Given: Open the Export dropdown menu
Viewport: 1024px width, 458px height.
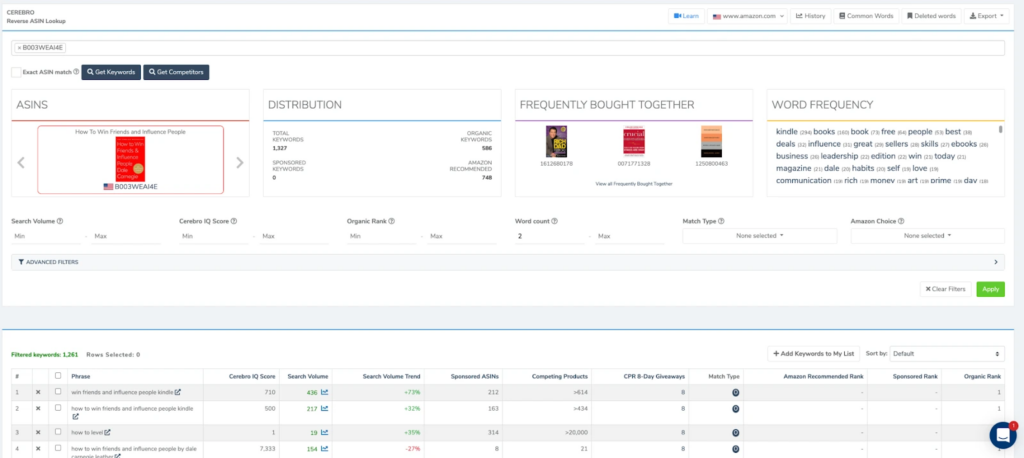Looking at the screenshot, I should 987,16.
